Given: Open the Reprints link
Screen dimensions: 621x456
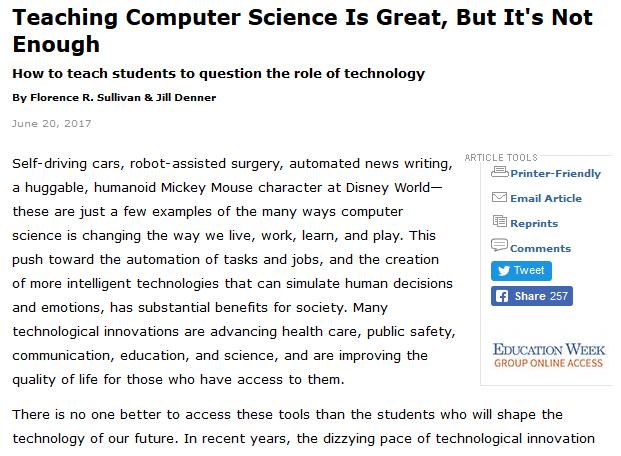Looking at the screenshot, I should pyautogui.click(x=534, y=223).
